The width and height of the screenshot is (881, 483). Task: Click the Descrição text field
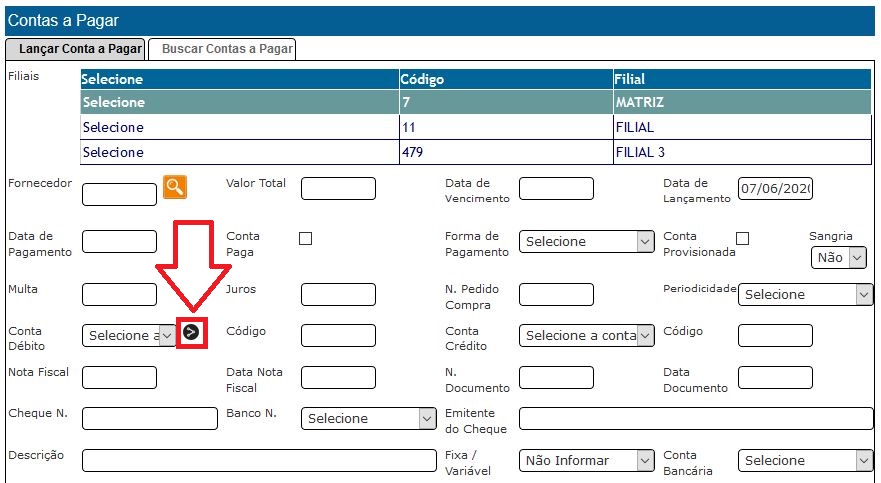pos(259,461)
